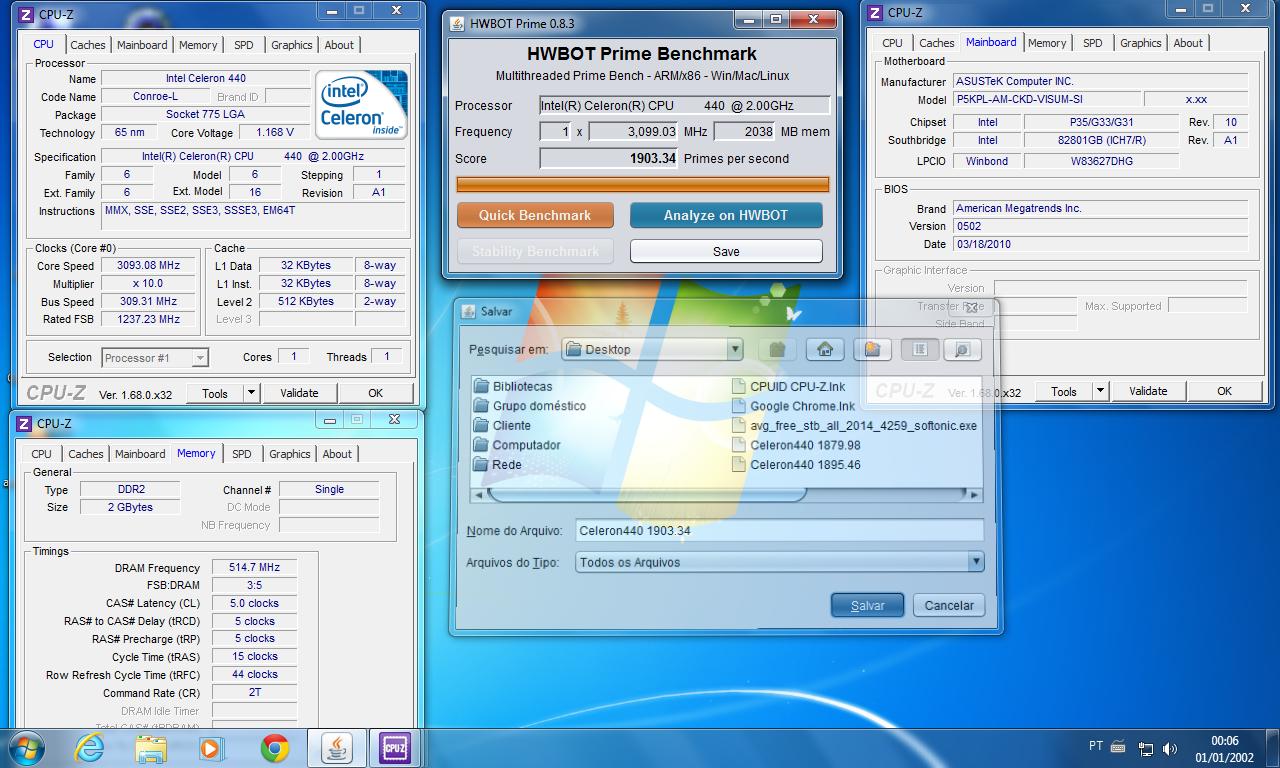This screenshot has width=1280, height=768.
Task: Open About tab in the CPU-tab CPU-Z window
Action: [339, 45]
